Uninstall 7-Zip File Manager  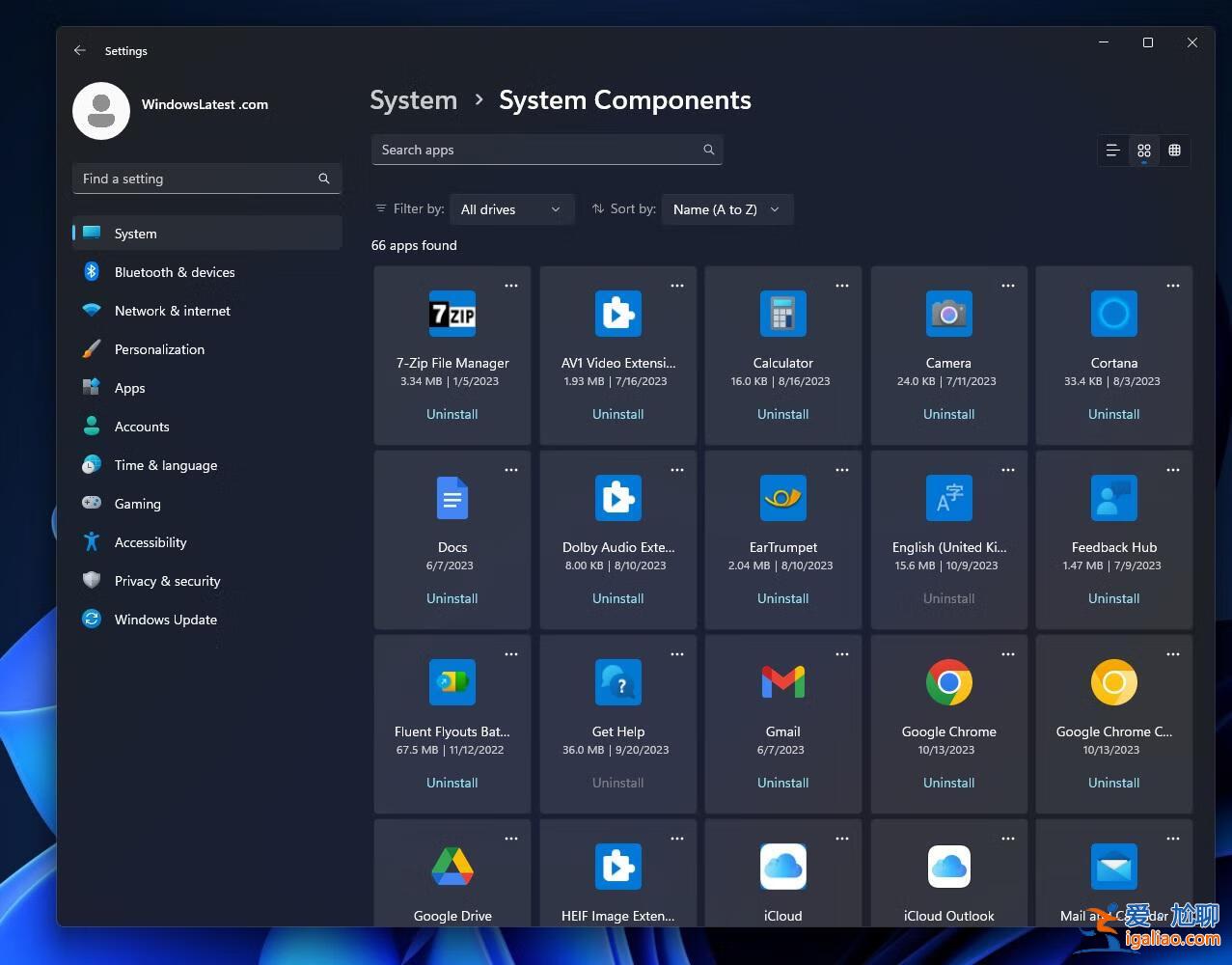pyautogui.click(x=452, y=414)
